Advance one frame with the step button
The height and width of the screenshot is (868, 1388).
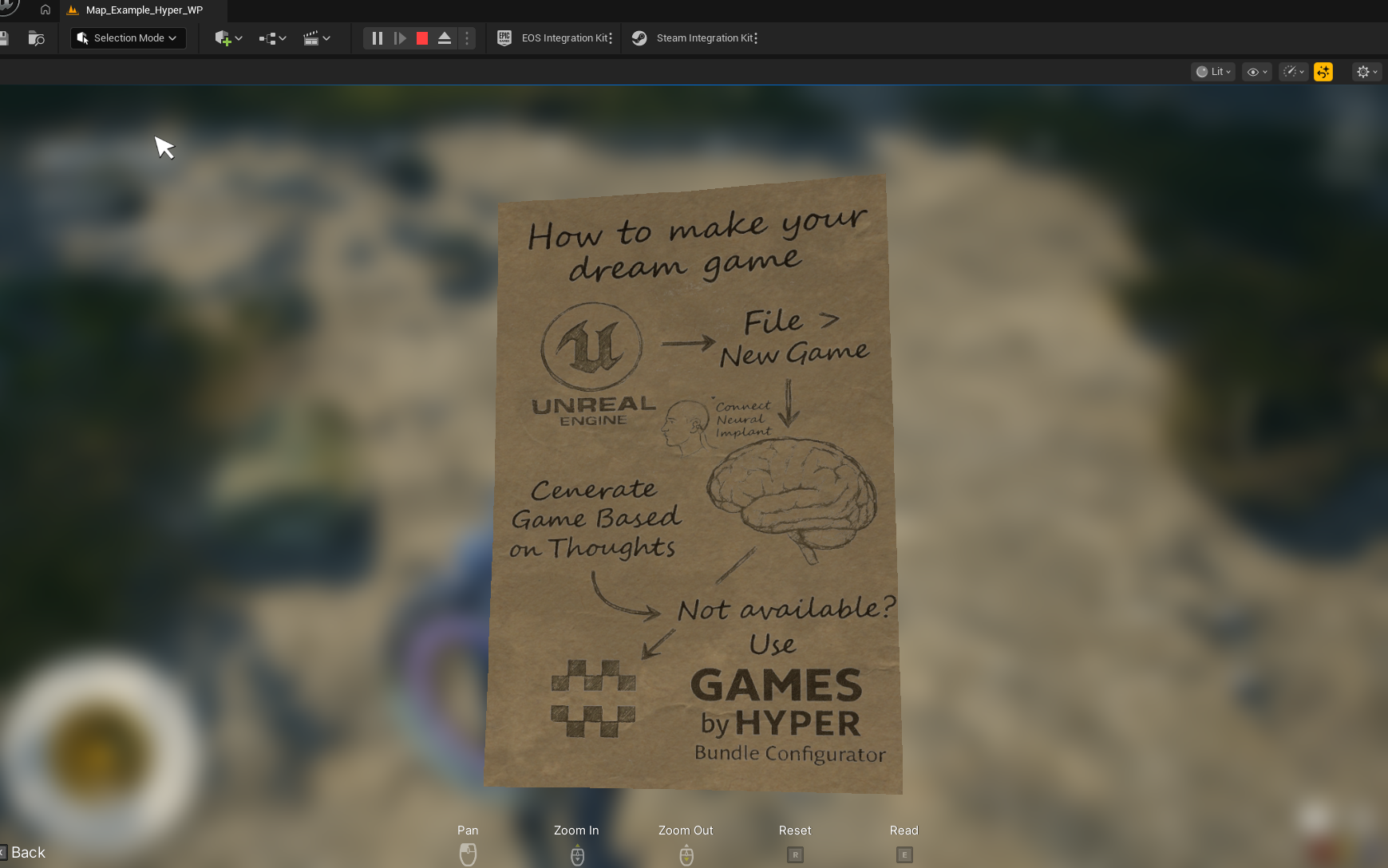(x=400, y=37)
